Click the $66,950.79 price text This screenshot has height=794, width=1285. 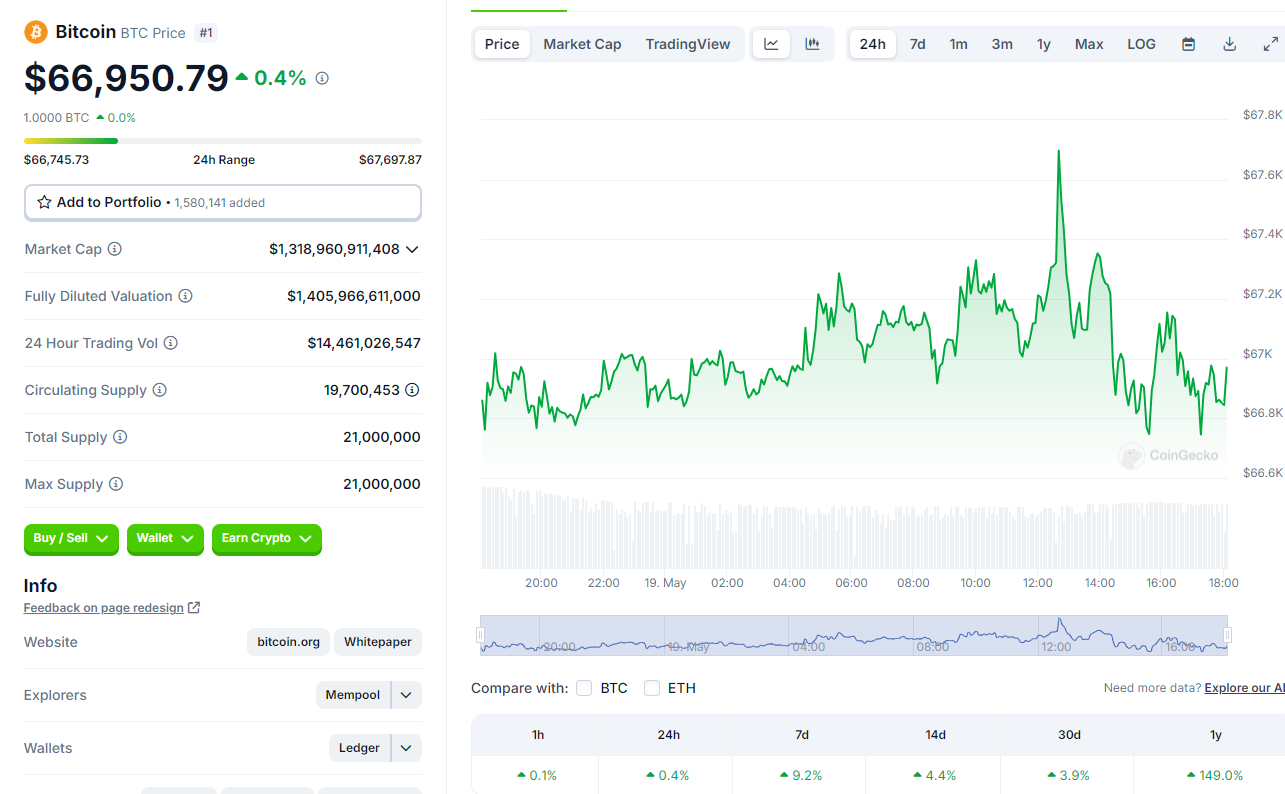click(126, 78)
